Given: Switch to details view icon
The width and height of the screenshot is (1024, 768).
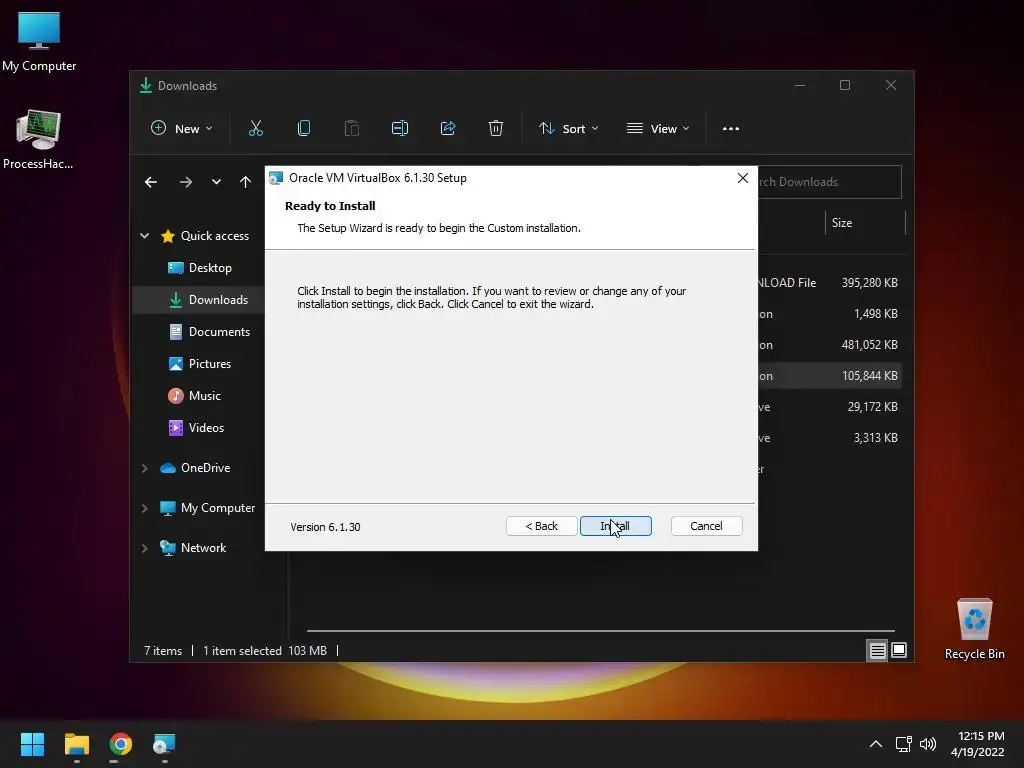Looking at the screenshot, I should pyautogui.click(x=877, y=650).
